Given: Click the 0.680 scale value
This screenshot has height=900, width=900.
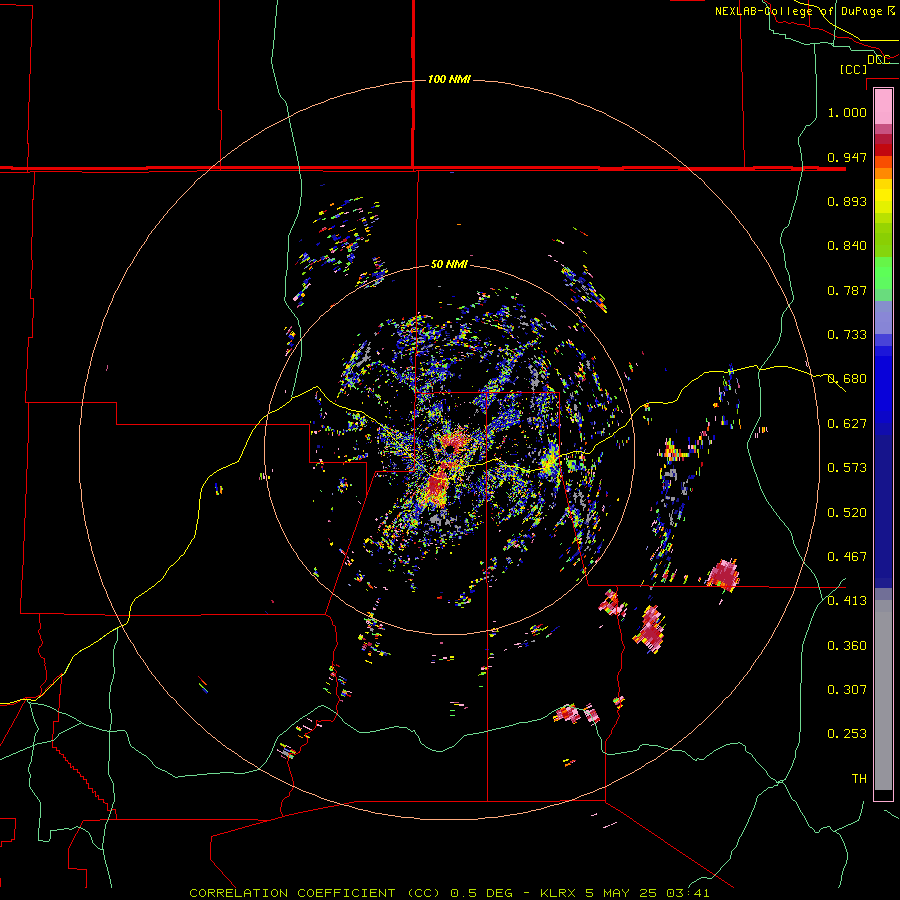Looking at the screenshot, I should (847, 379).
